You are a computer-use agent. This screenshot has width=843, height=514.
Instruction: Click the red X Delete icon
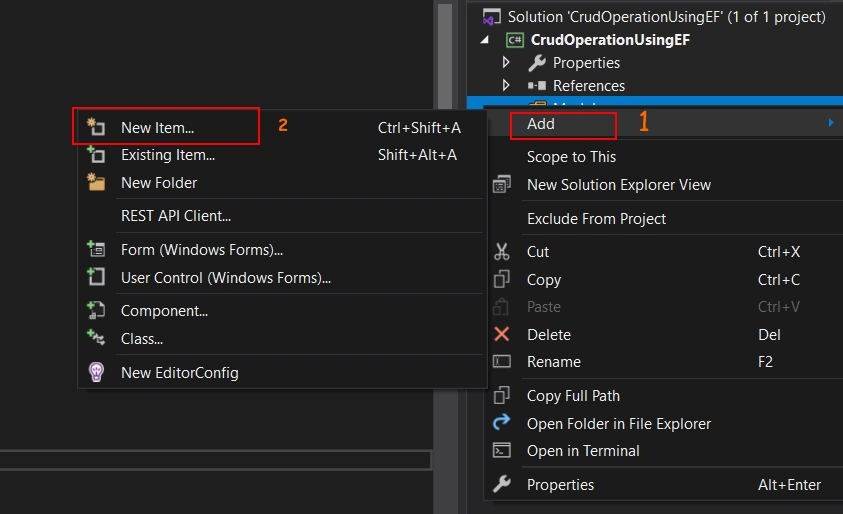[502, 334]
